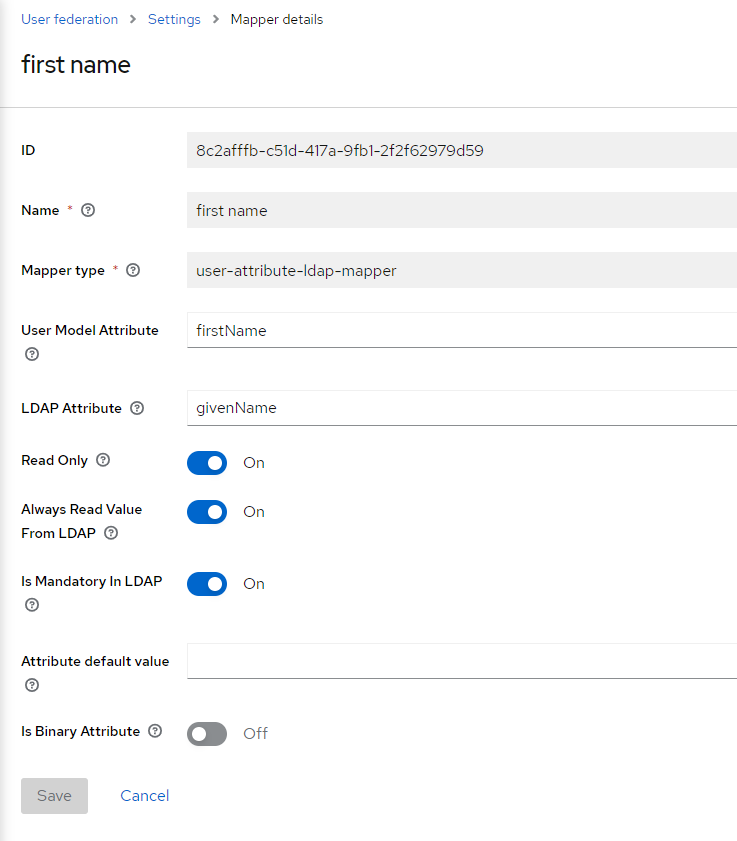Open Always Read Value From LDAP help
The image size is (737, 841).
pyautogui.click(x=111, y=534)
